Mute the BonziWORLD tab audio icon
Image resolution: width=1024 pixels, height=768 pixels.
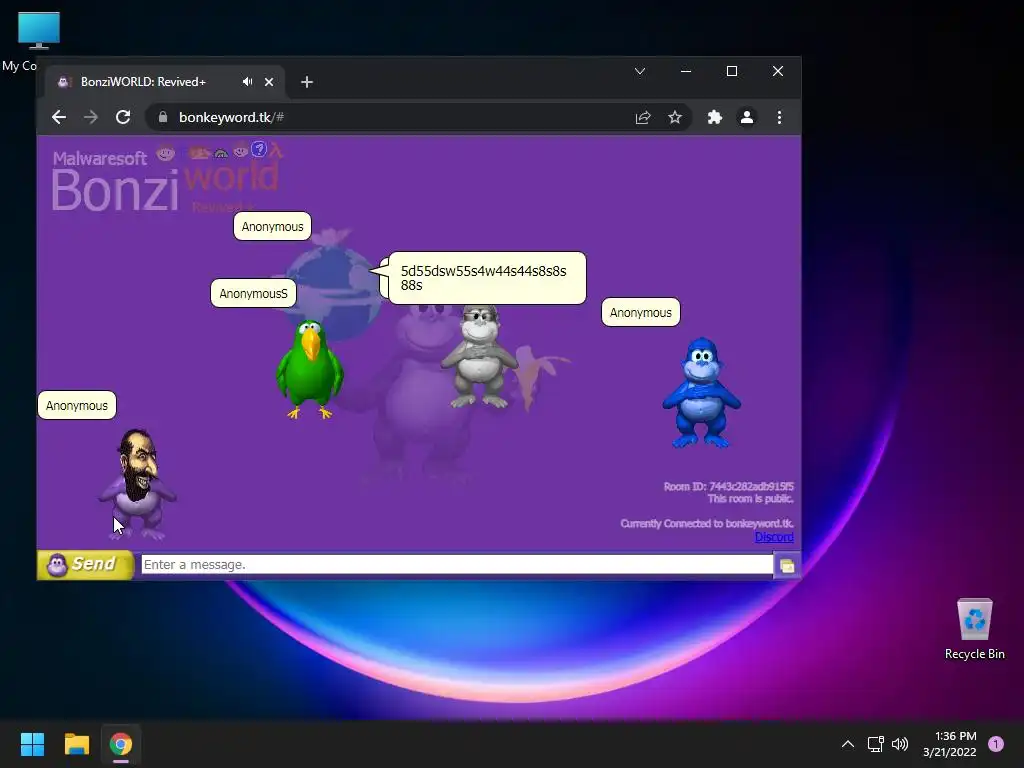pos(247,82)
